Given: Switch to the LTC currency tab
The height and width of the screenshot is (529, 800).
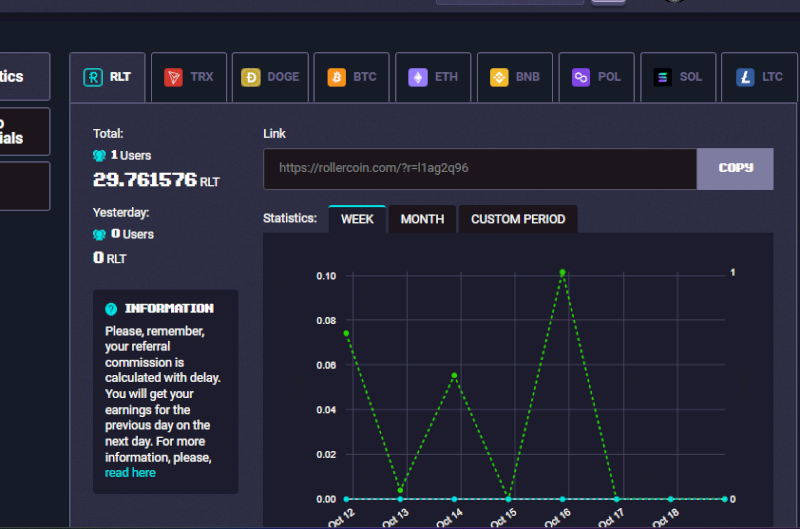Looking at the screenshot, I should (x=759, y=77).
